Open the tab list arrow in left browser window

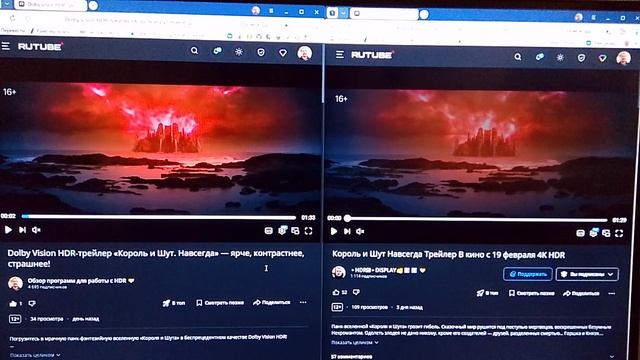tap(7, 4)
